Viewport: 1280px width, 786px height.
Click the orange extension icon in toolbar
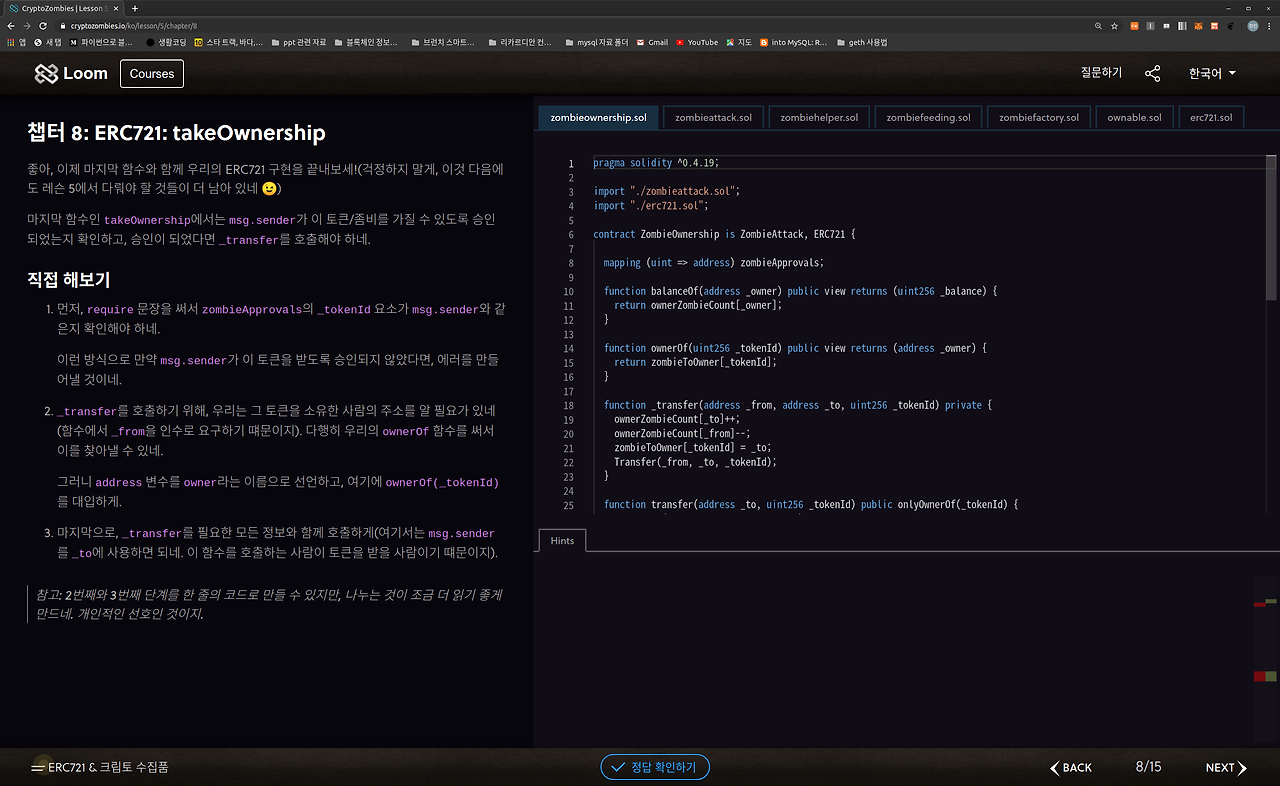[x=1134, y=25]
